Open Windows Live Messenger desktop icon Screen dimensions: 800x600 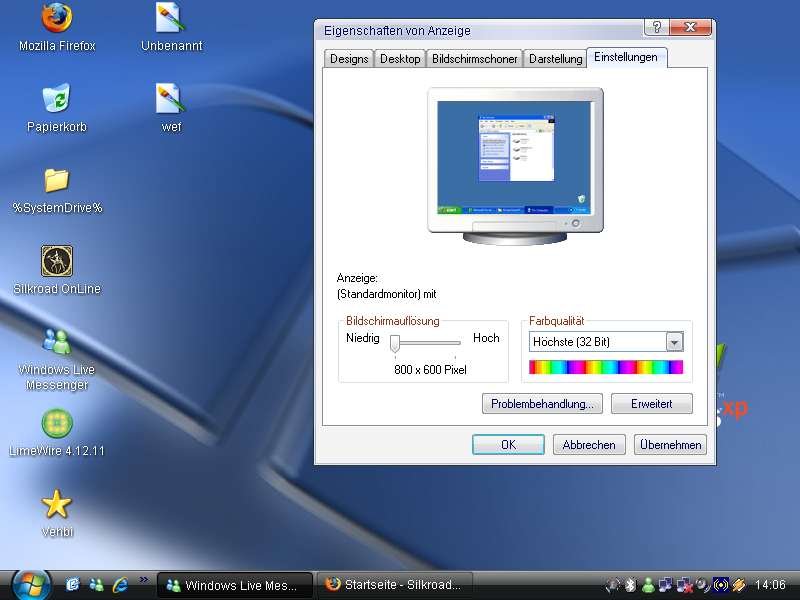point(56,342)
